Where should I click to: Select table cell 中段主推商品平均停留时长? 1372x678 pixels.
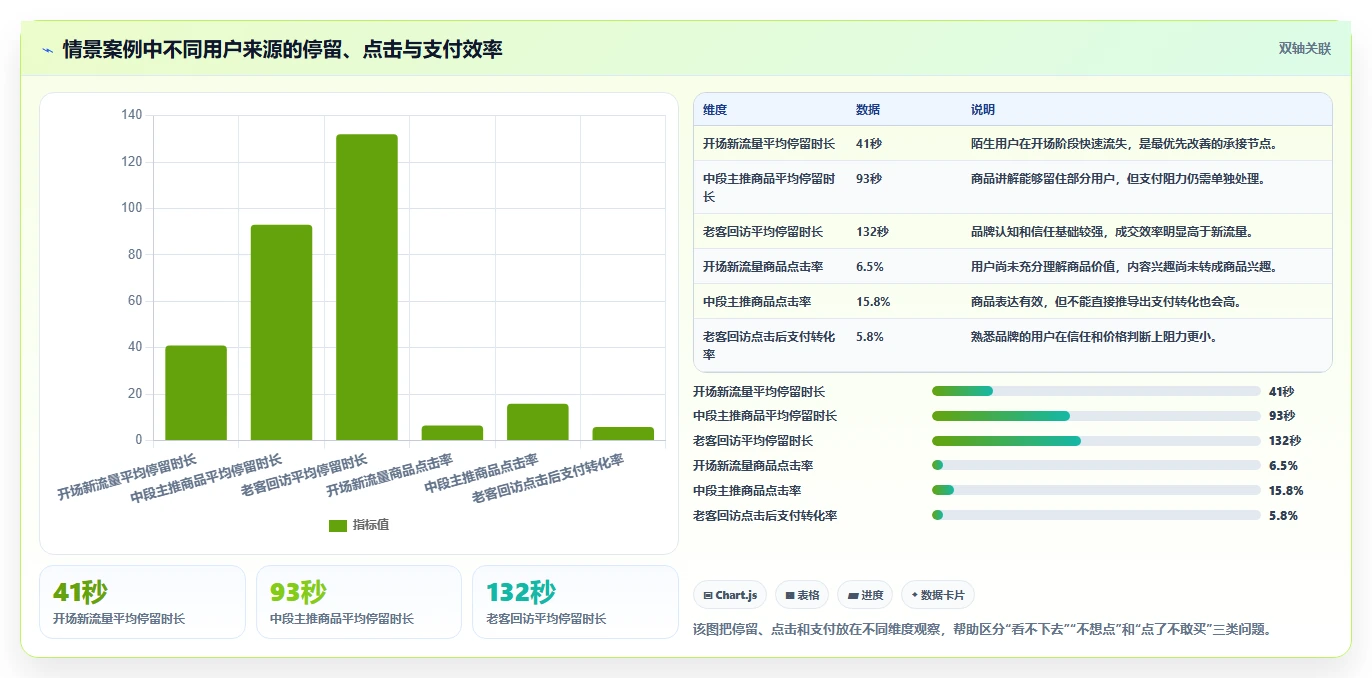(x=769, y=187)
